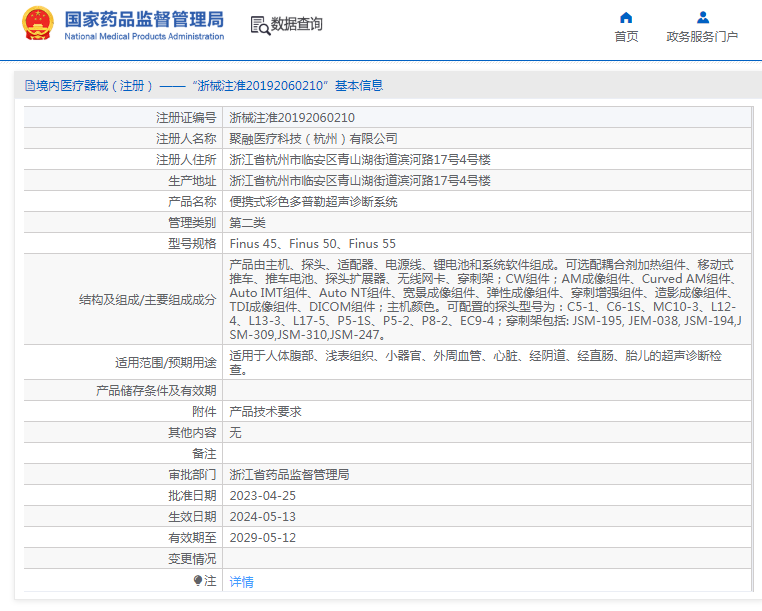This screenshot has height=611, width=762.
Task: Click the bulb icon beside 注
Action: [x=197, y=580]
